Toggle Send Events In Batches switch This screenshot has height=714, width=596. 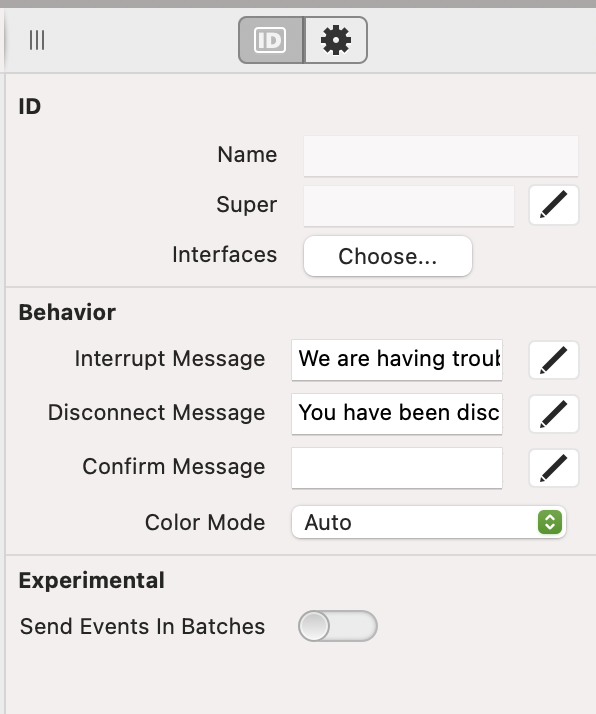pyautogui.click(x=337, y=626)
